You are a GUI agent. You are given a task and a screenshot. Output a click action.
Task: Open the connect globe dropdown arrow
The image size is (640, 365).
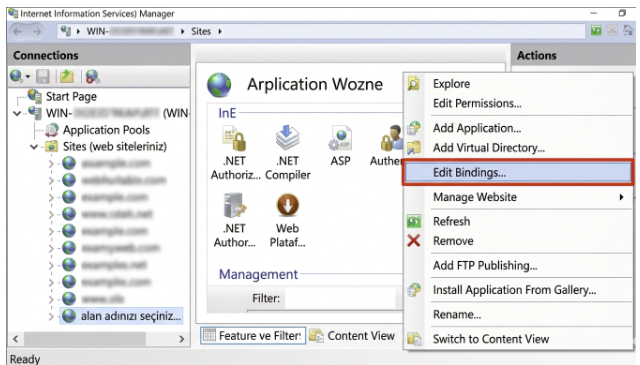[28, 76]
